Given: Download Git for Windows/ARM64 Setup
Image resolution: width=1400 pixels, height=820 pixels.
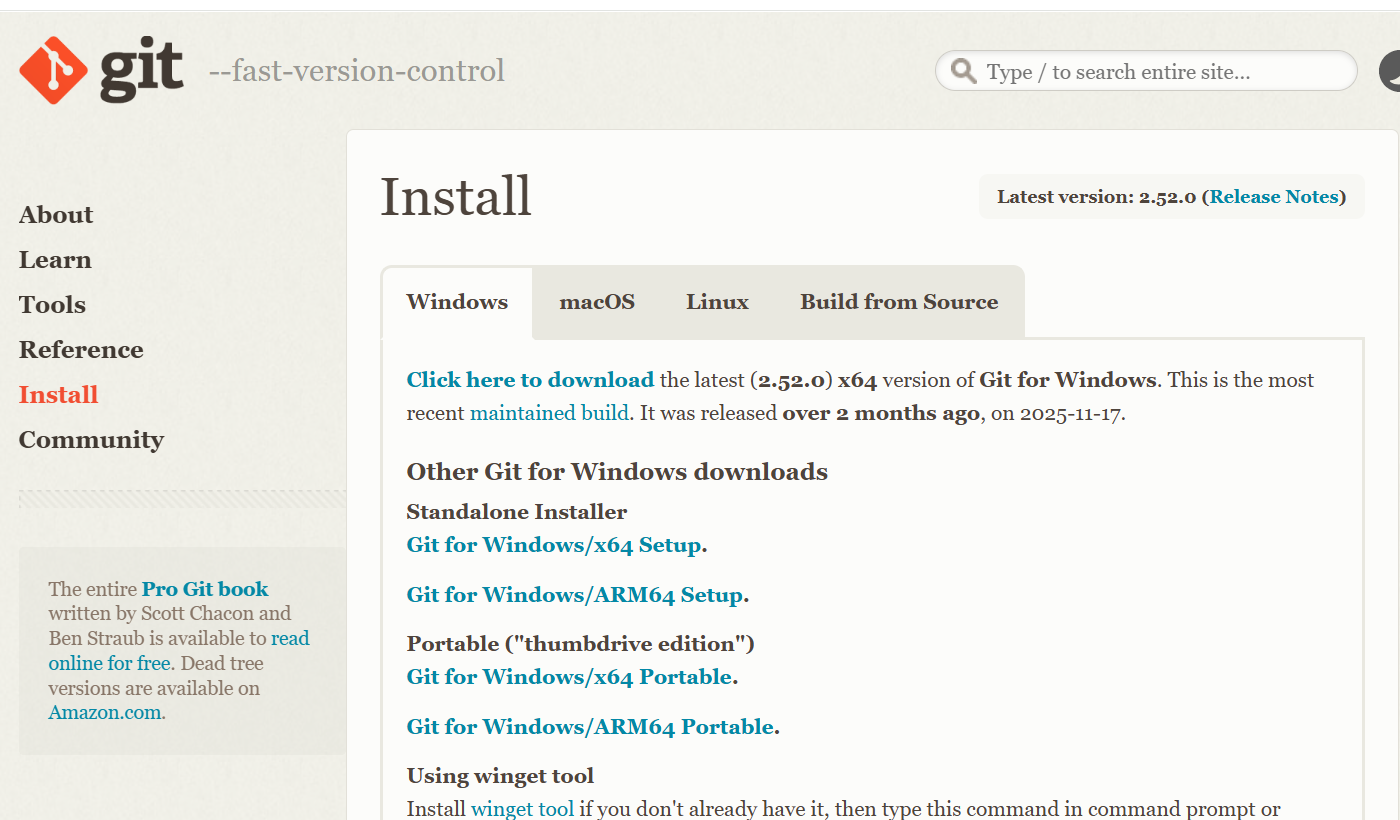Looking at the screenshot, I should point(575,595).
